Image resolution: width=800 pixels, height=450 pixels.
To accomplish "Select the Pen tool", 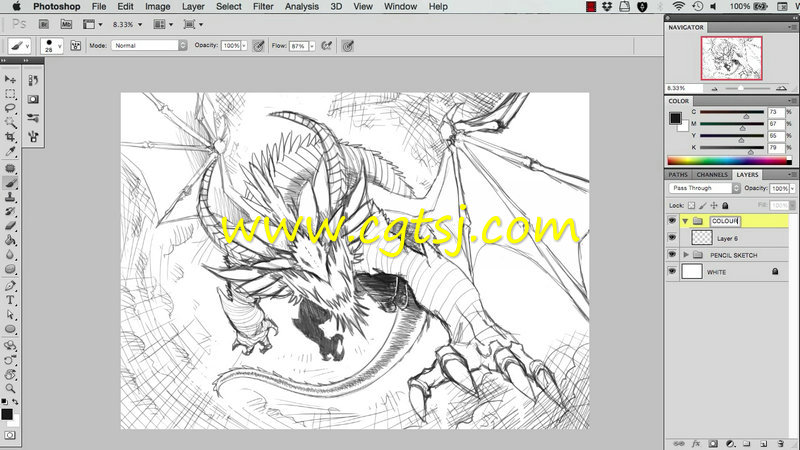I will pos(10,286).
